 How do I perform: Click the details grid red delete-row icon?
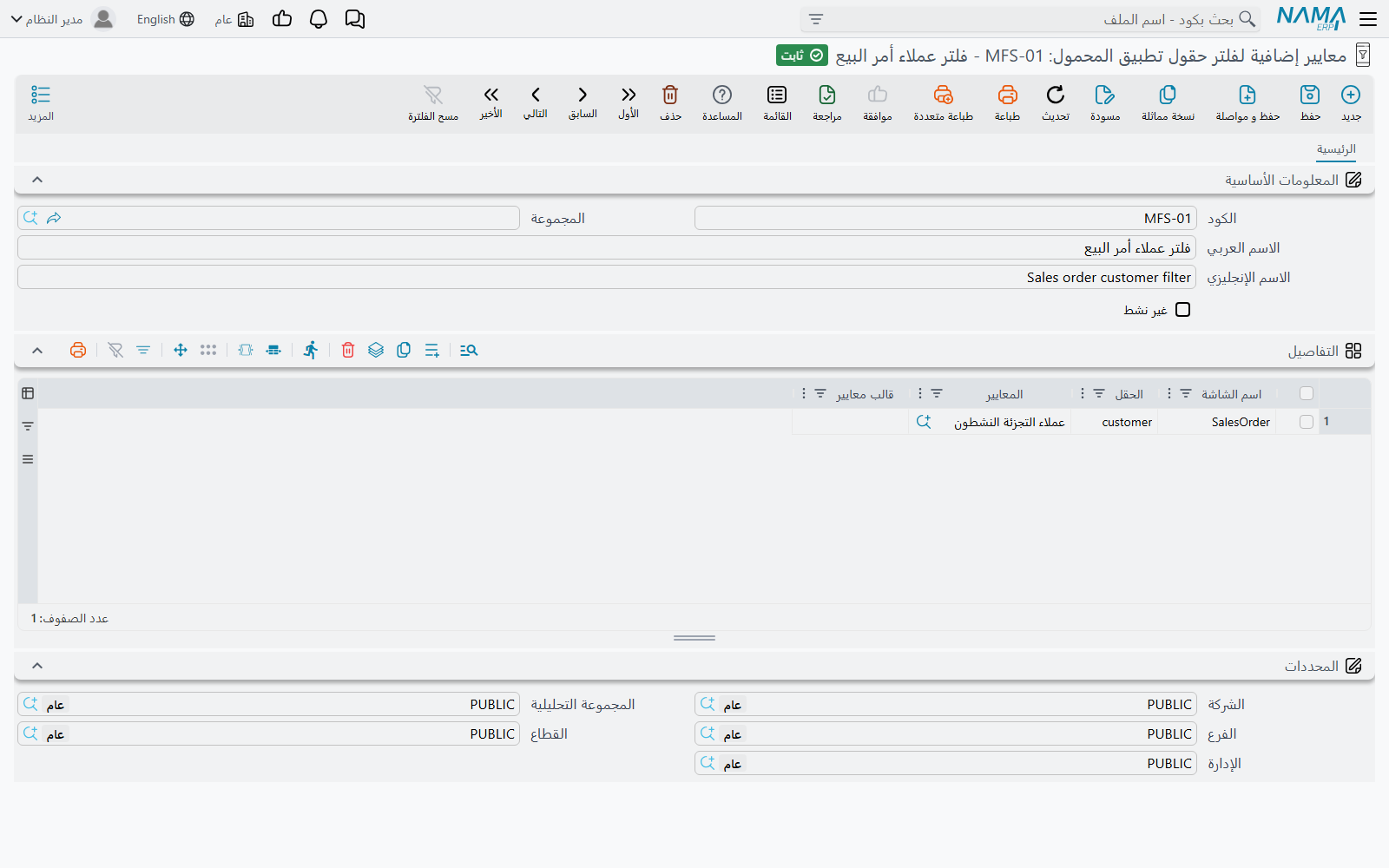pos(348,350)
